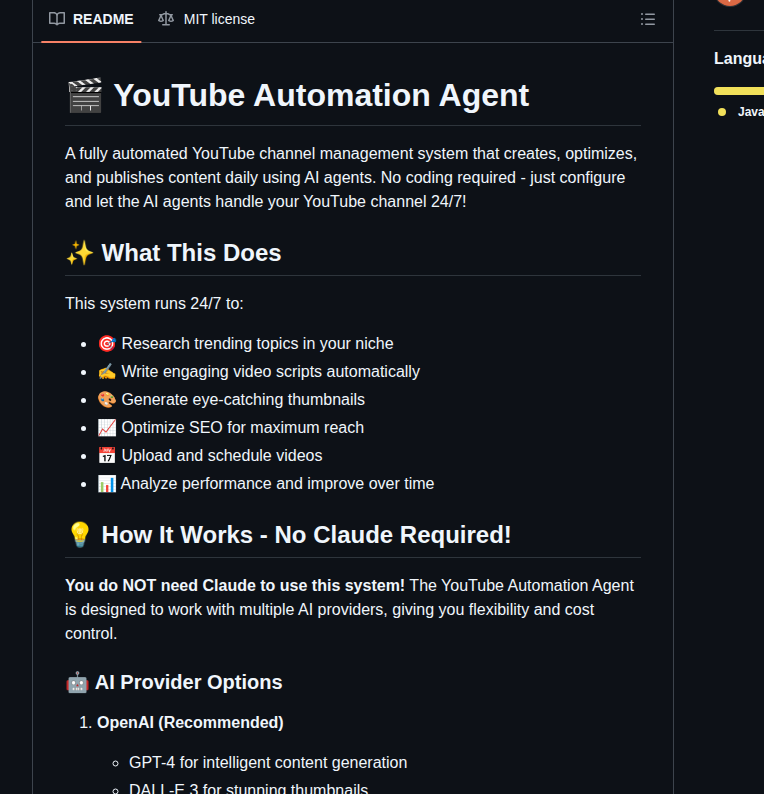
Task: Click the calendar emoji by Upload and schedule
Action: pyautogui.click(x=107, y=456)
